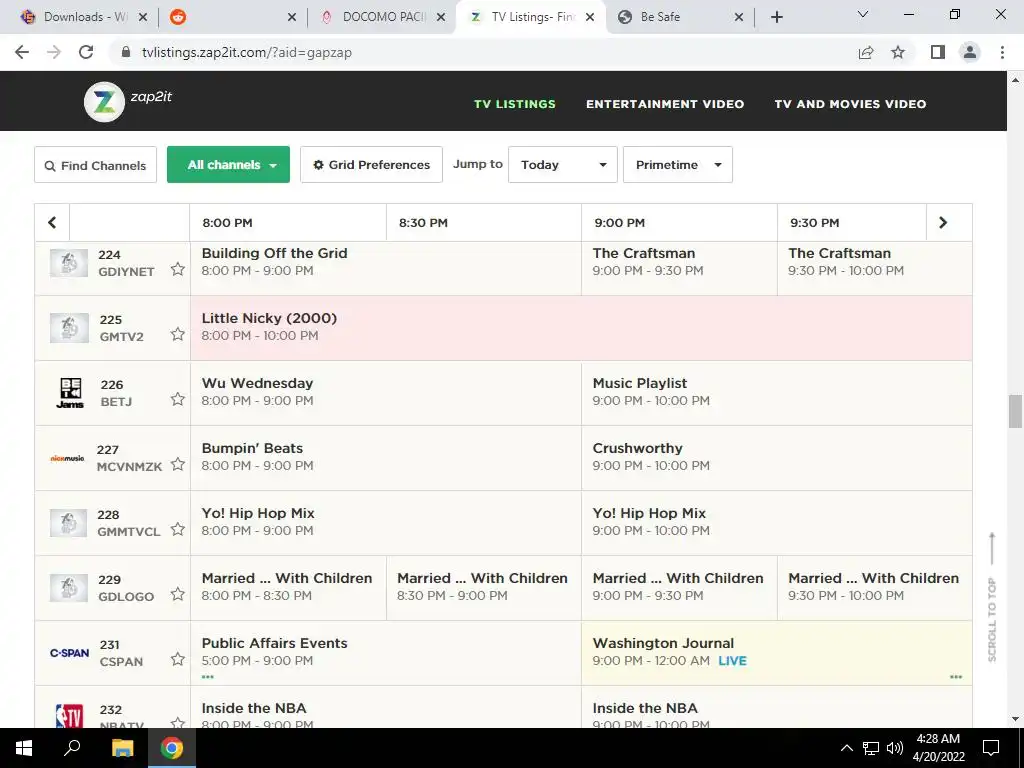Open the tab search chevron

tap(863, 14)
